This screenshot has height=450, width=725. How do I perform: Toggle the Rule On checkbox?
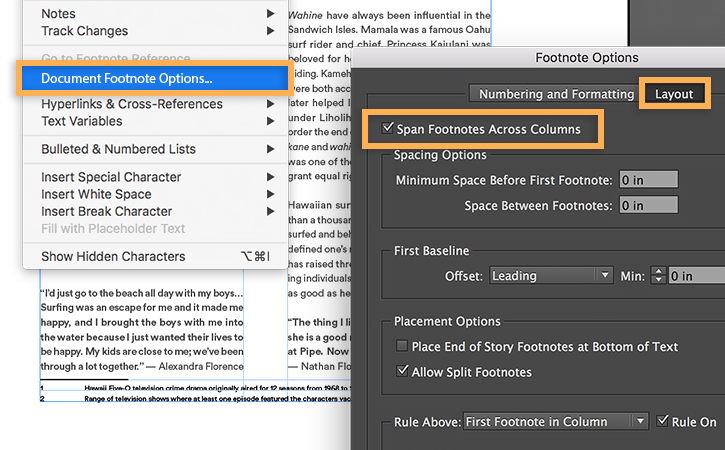pos(662,422)
